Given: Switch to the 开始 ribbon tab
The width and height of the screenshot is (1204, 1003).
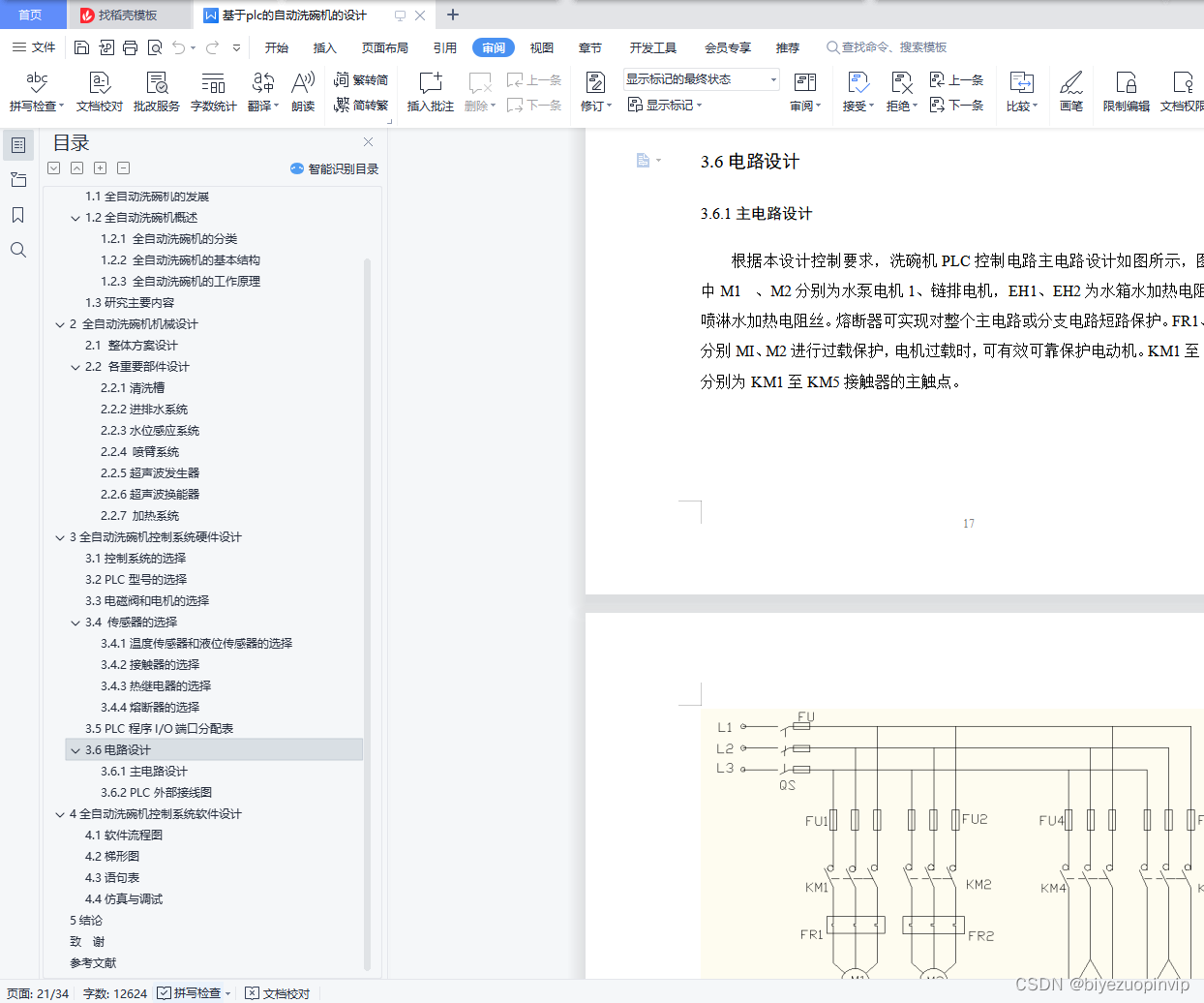Looking at the screenshot, I should pos(277,47).
